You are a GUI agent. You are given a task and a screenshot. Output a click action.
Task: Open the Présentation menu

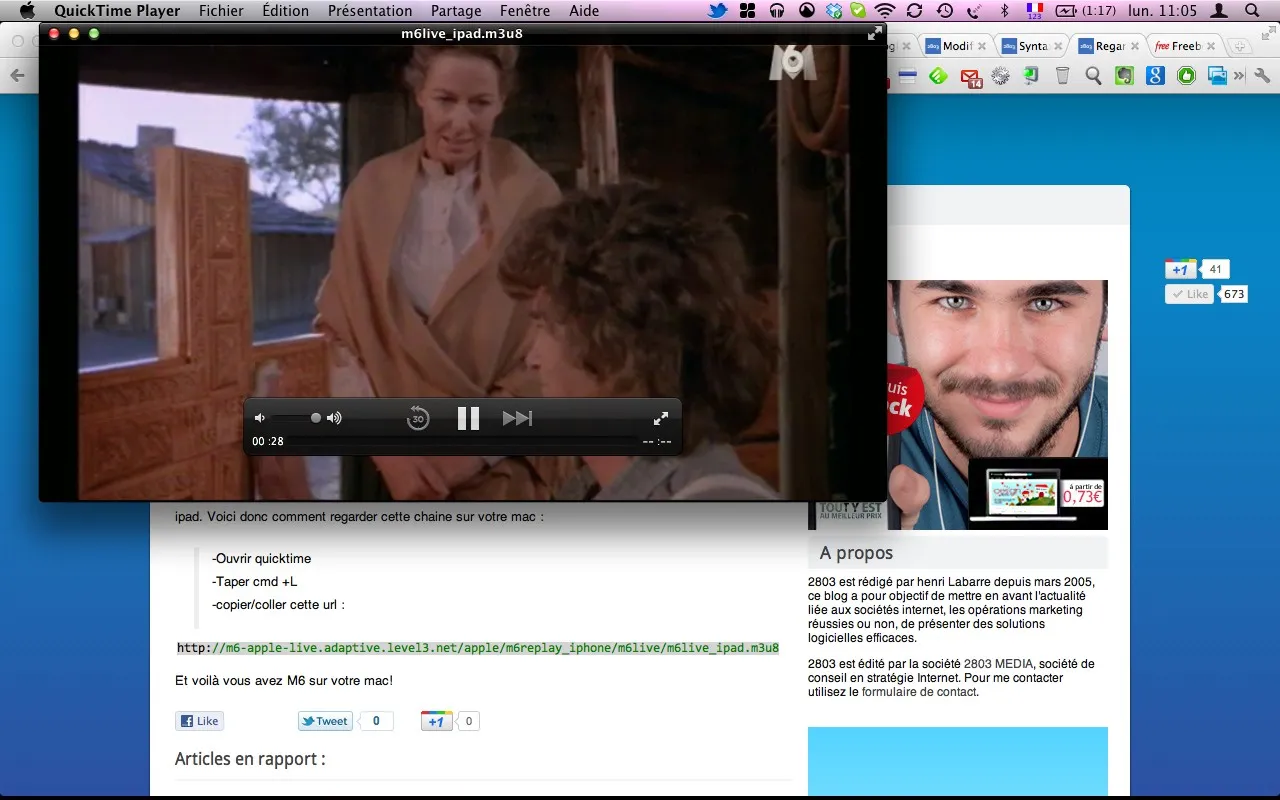370,11
